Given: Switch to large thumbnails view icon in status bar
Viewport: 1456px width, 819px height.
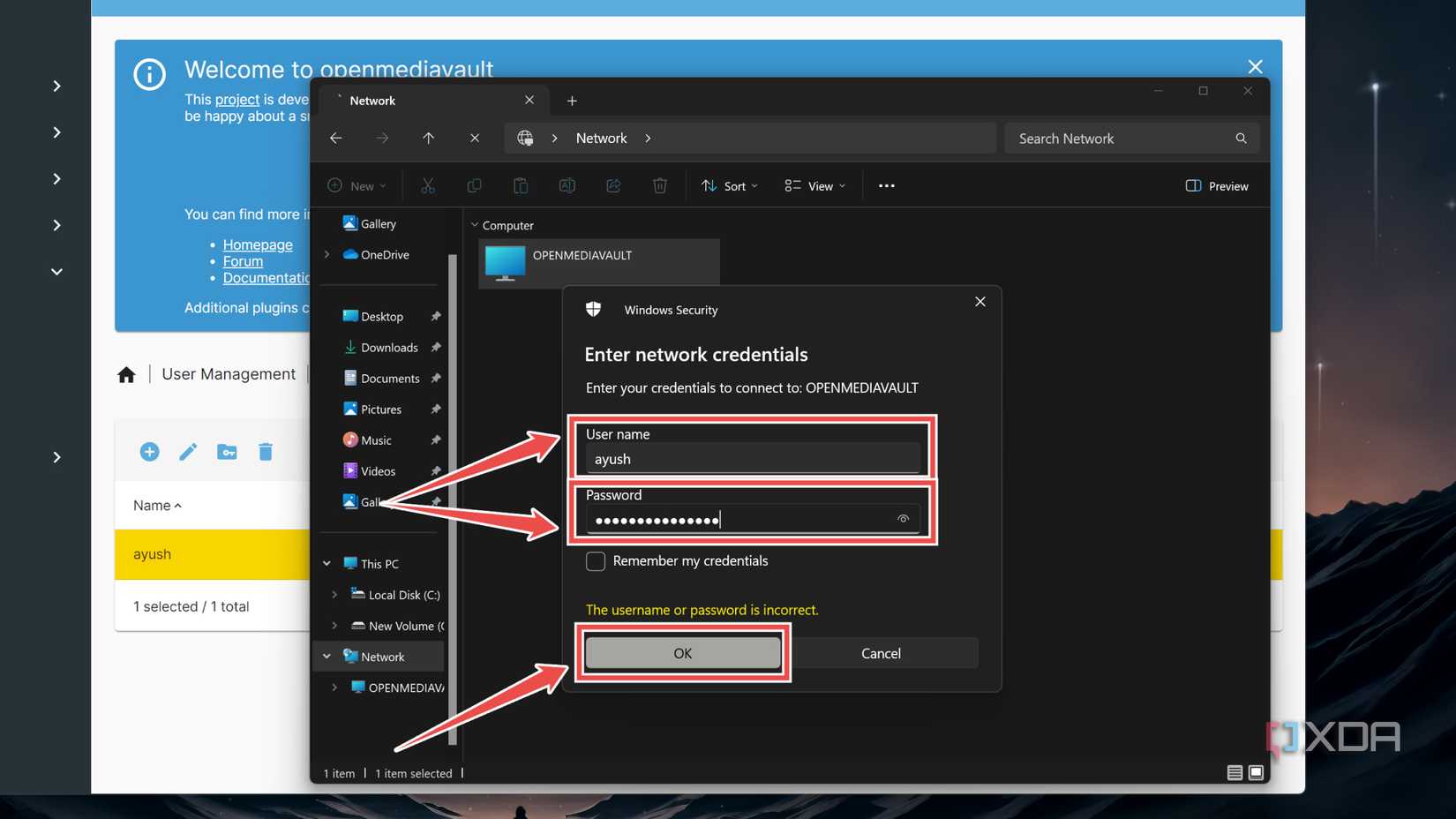Looking at the screenshot, I should coord(1256,773).
